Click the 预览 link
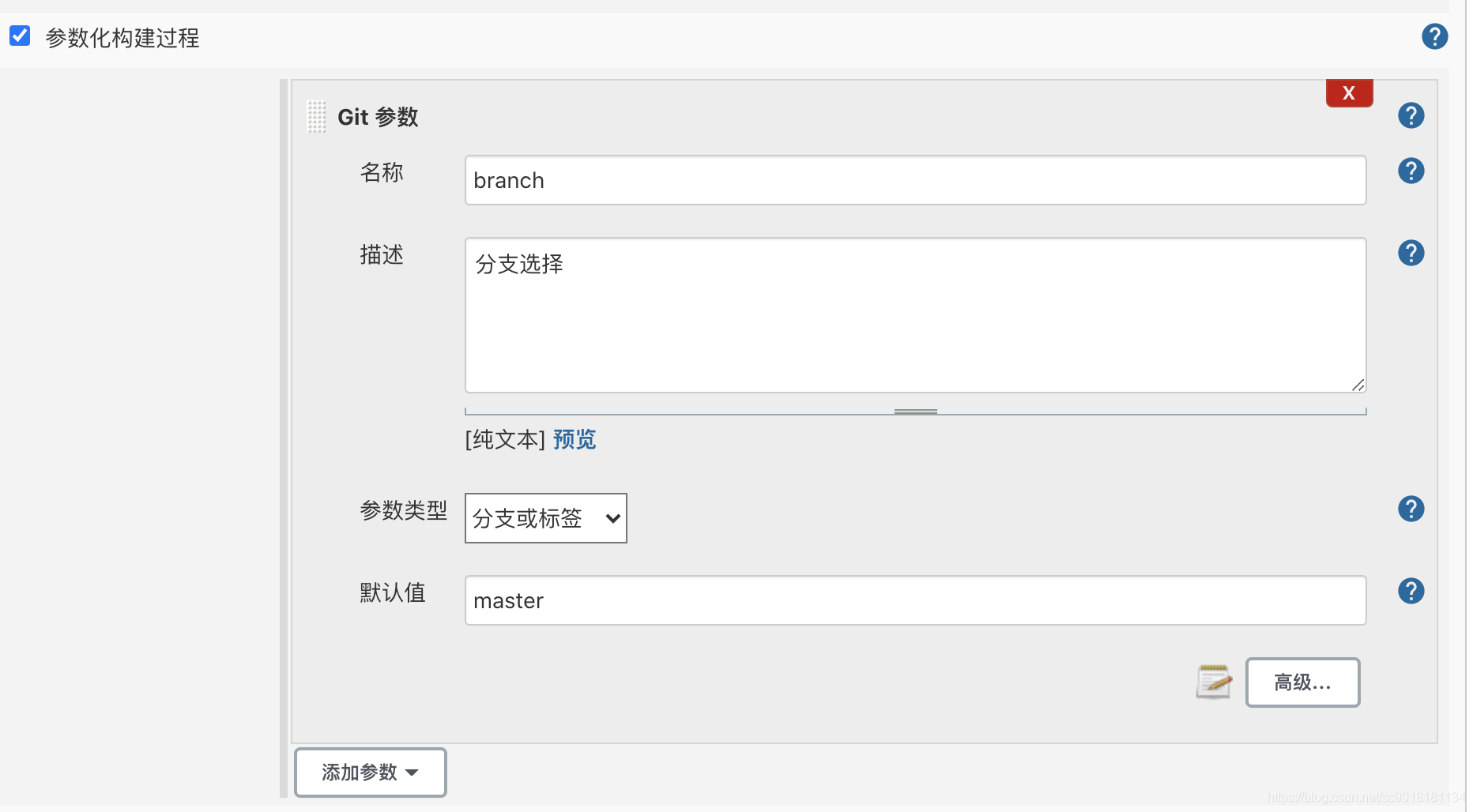Image resolution: width=1473 pixels, height=812 pixels. coord(575,439)
